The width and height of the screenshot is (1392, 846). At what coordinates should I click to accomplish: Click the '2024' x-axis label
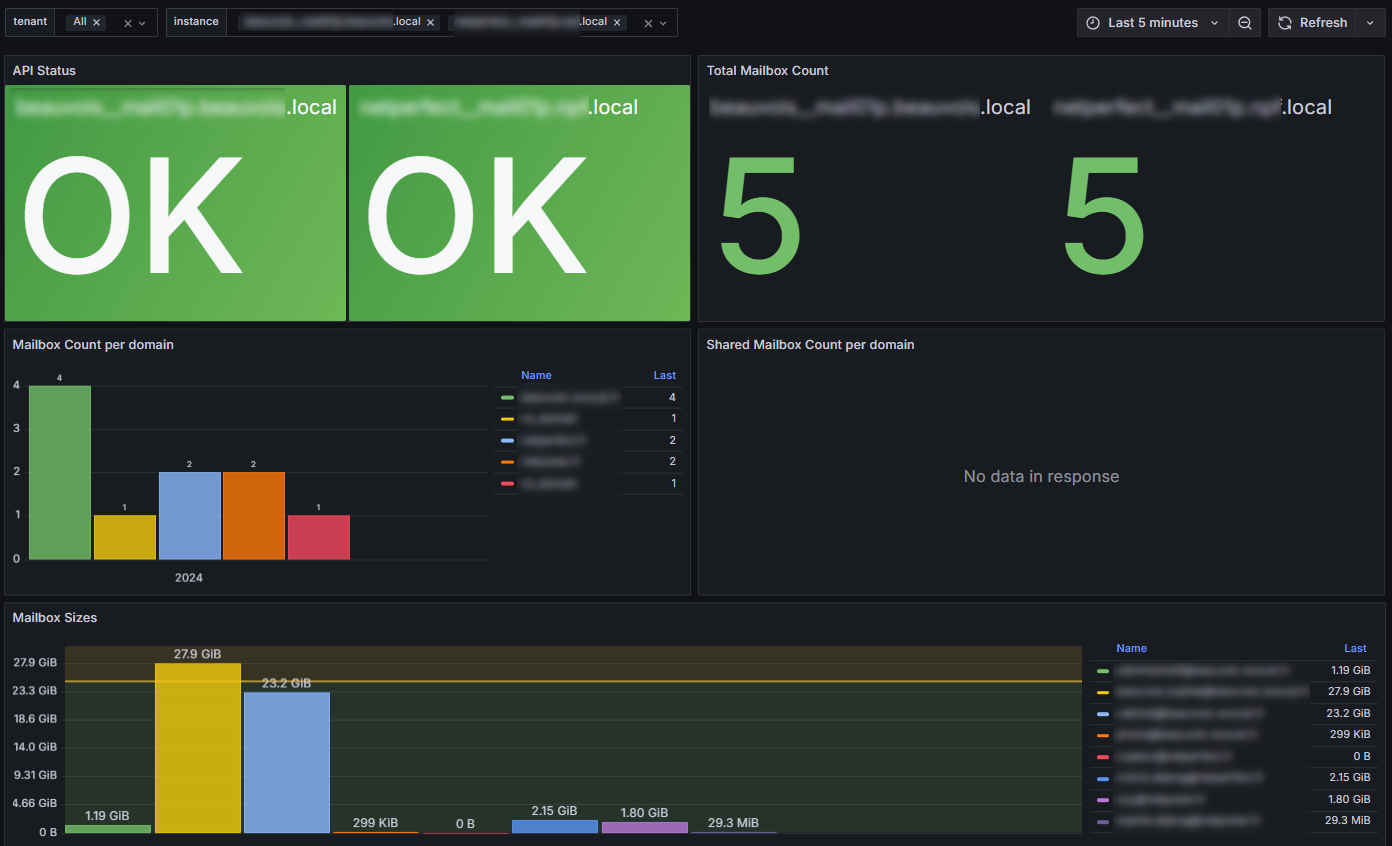(189, 578)
